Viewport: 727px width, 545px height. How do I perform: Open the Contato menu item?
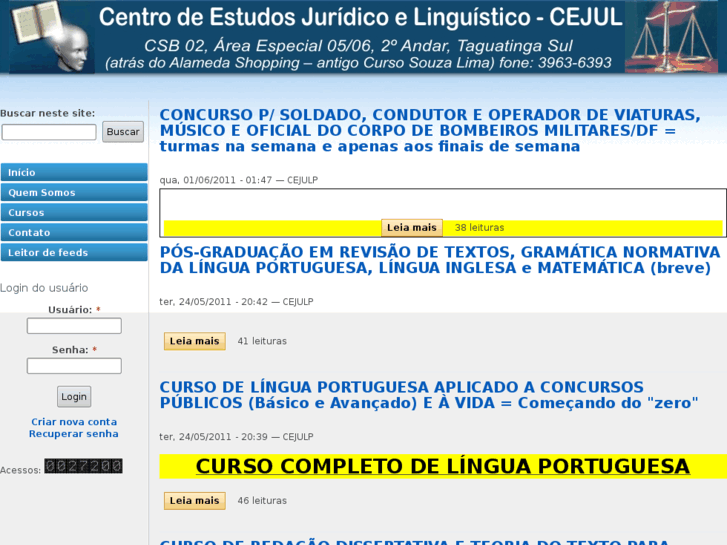[74, 232]
